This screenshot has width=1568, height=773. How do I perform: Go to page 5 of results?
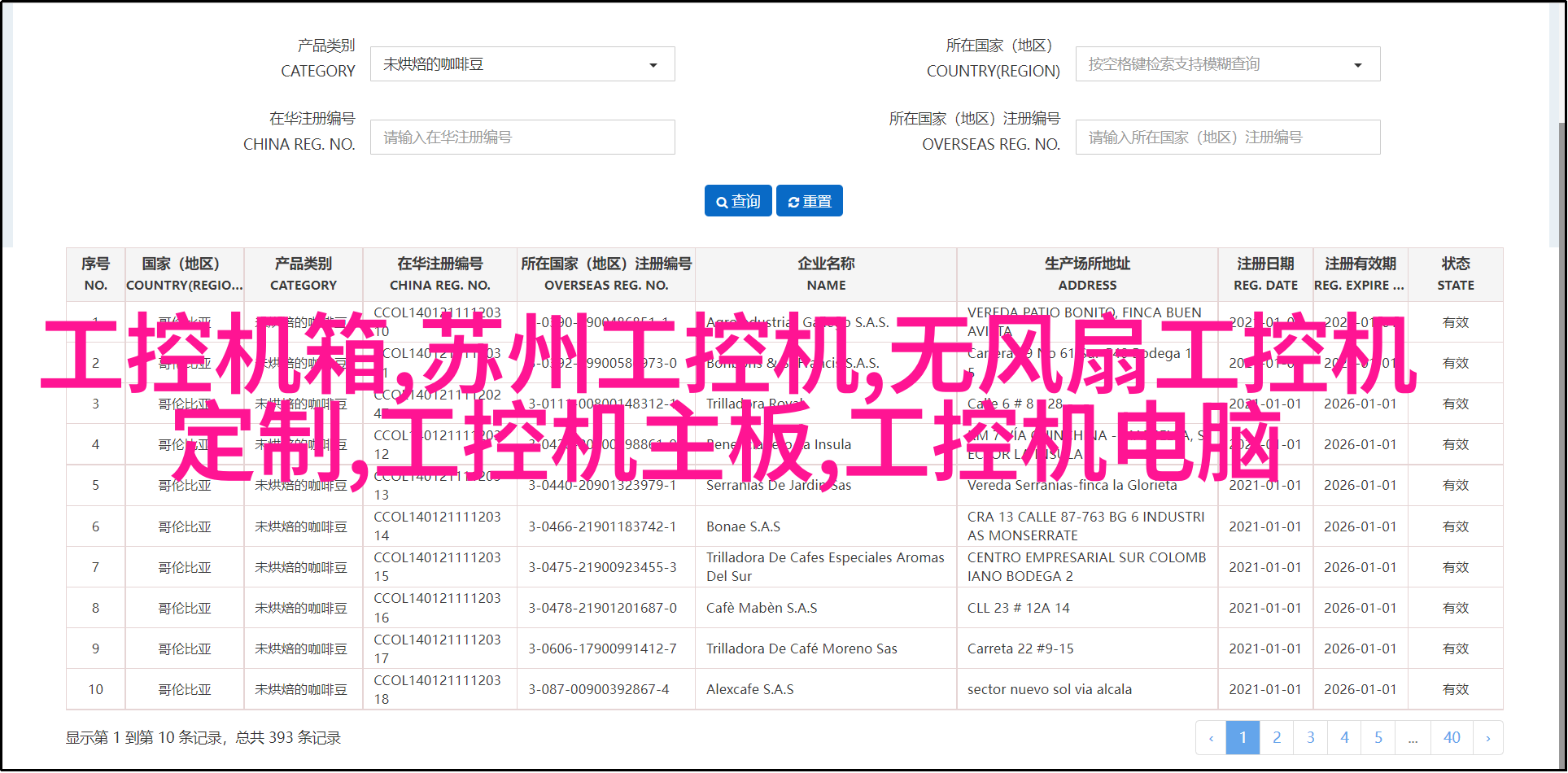point(1378,738)
